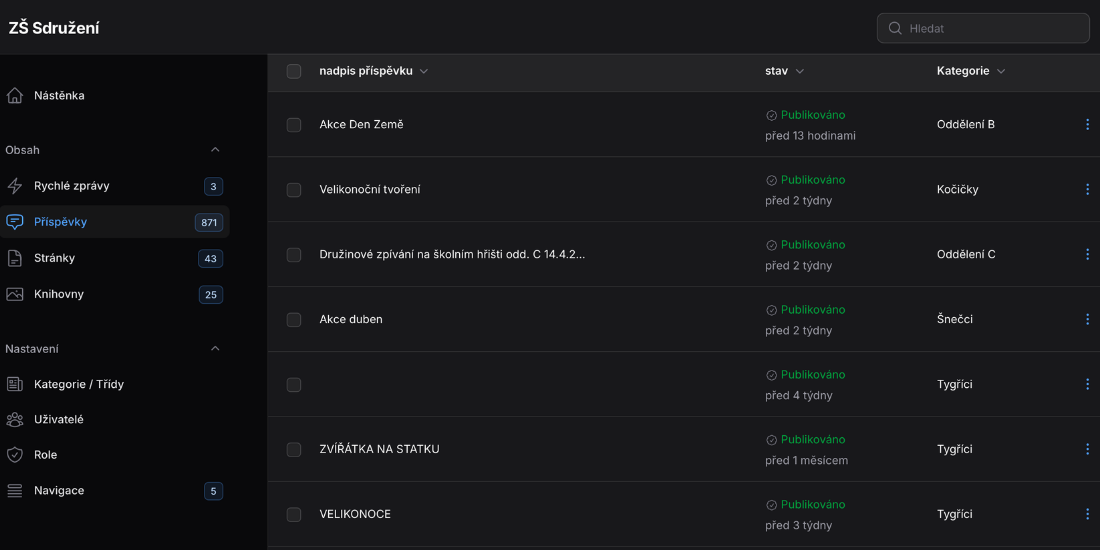Open three-dot menu for Akce Den Země
The width and height of the screenshot is (1100, 550).
(x=1087, y=124)
